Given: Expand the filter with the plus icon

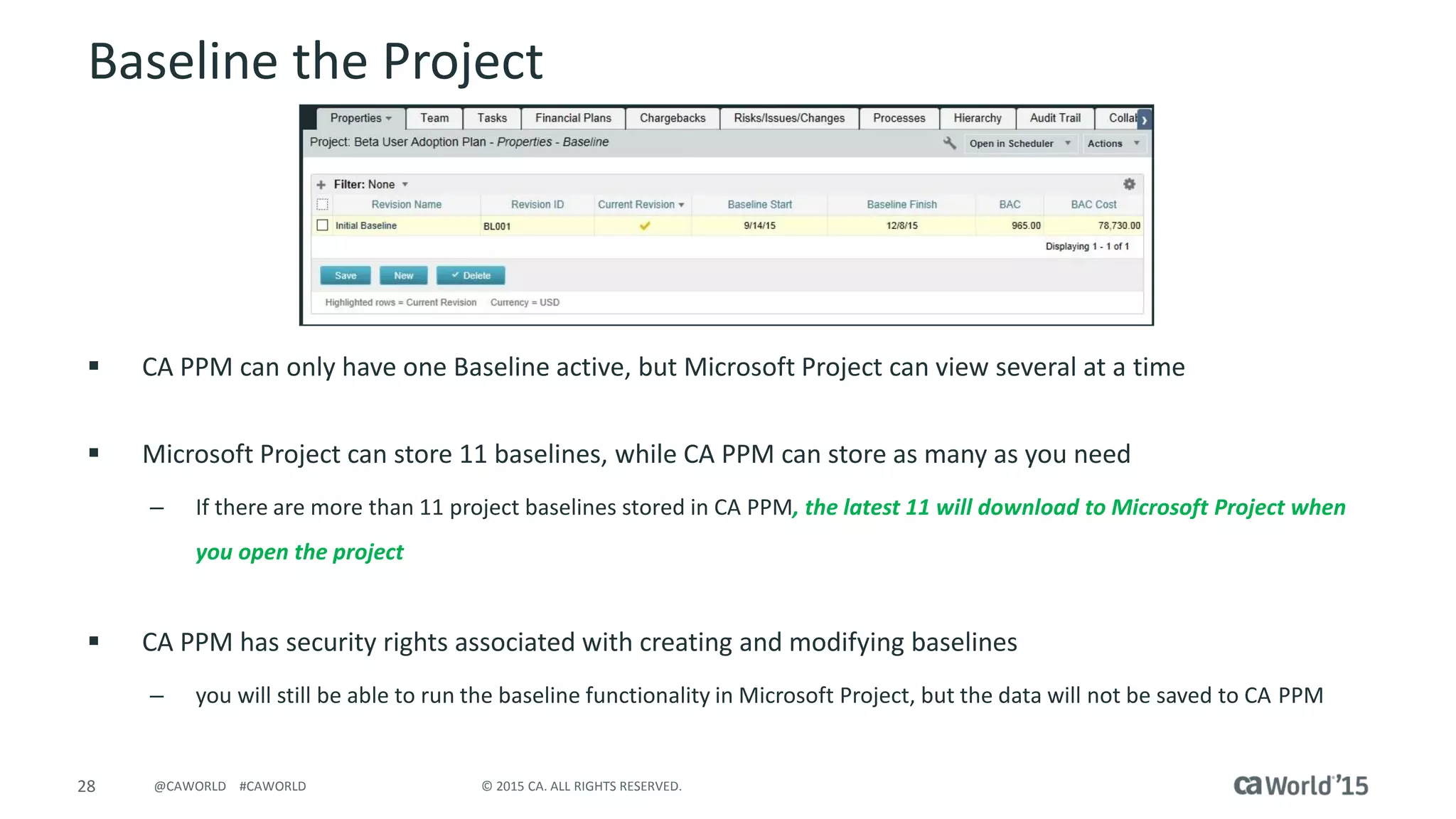Looking at the screenshot, I should coord(321,185).
